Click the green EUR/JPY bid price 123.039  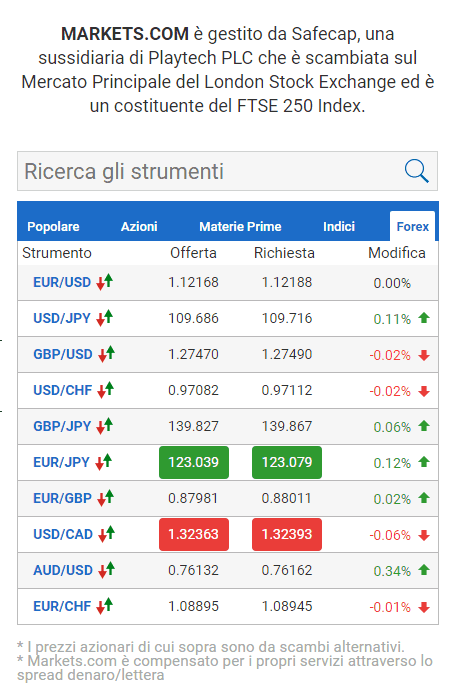(x=194, y=463)
